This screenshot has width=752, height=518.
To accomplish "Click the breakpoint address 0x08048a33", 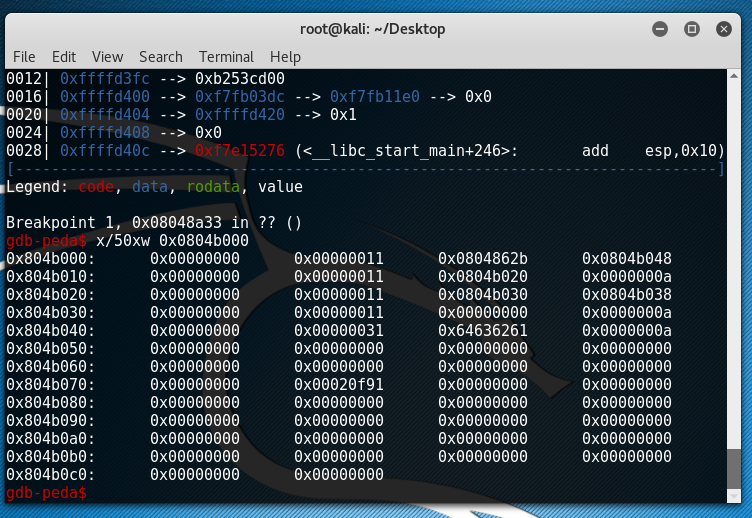I will 177,223.
